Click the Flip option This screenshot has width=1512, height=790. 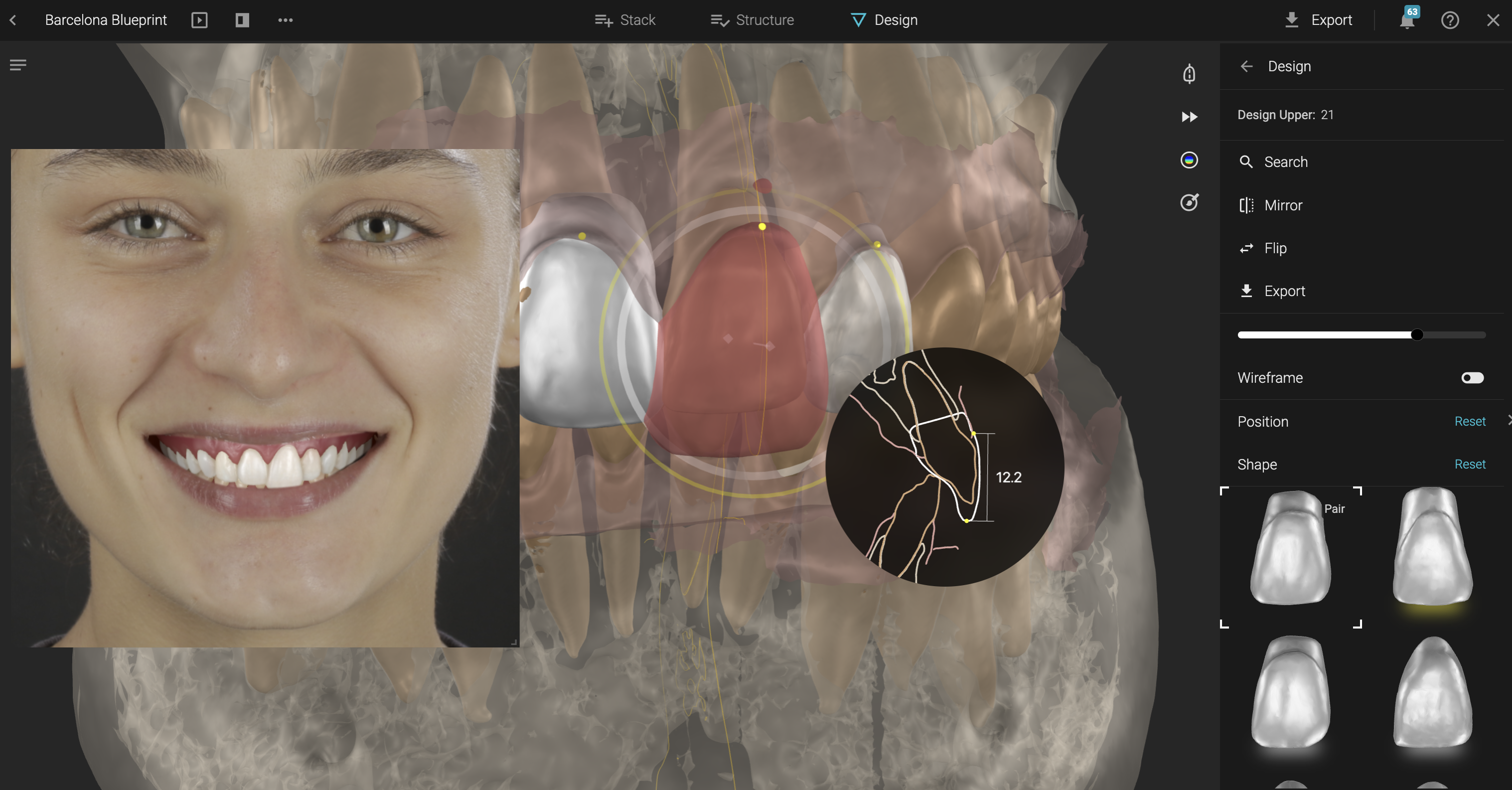tap(1275, 248)
